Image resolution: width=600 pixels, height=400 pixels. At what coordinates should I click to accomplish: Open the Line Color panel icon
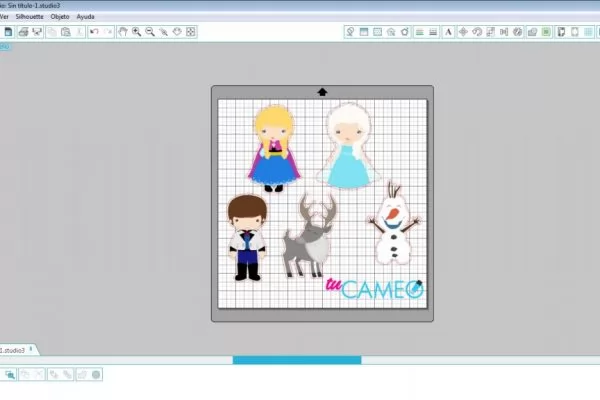[x=419, y=32]
